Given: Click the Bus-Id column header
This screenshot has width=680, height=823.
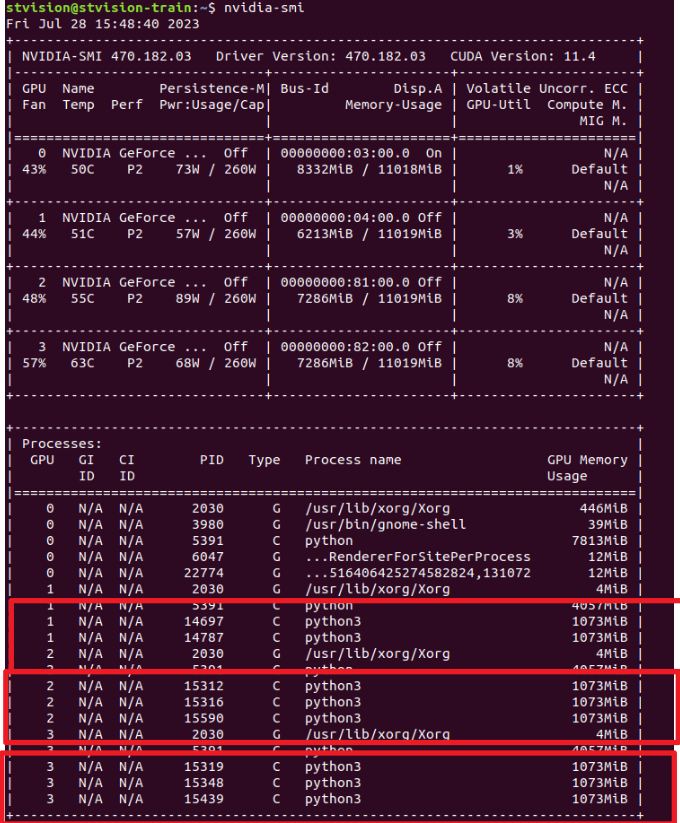Looking at the screenshot, I should tap(304, 89).
